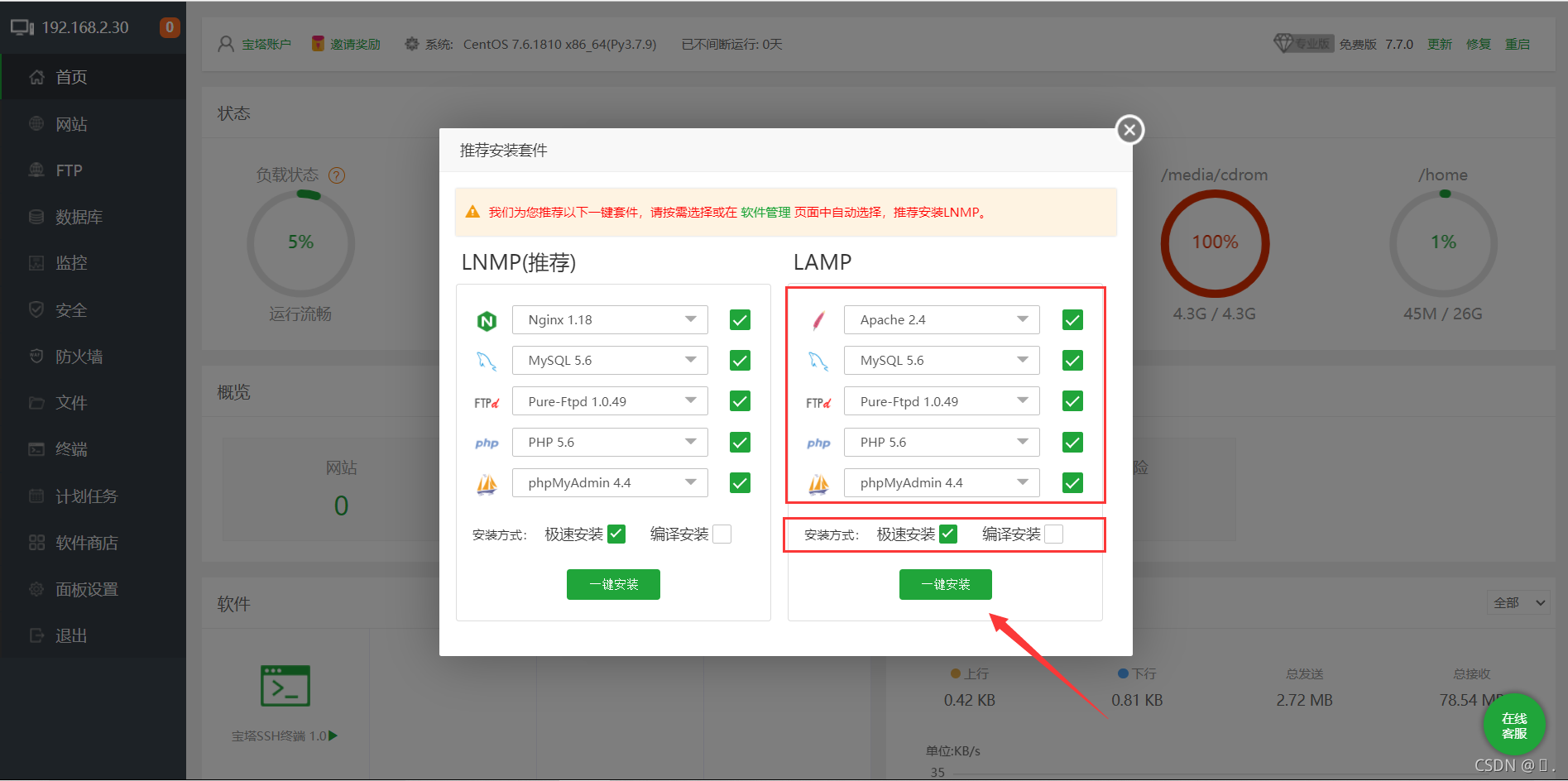Image resolution: width=1568 pixels, height=781 pixels.
Task: Open the 全部 filter dropdown
Action: 1518,602
